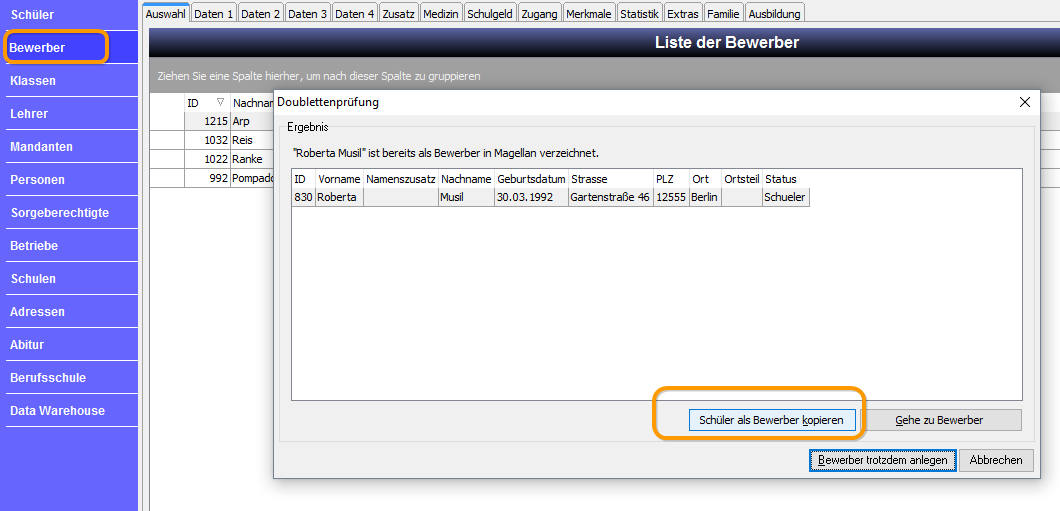Open Lehrer navigation item
The height and width of the screenshot is (511, 1060).
(71, 114)
